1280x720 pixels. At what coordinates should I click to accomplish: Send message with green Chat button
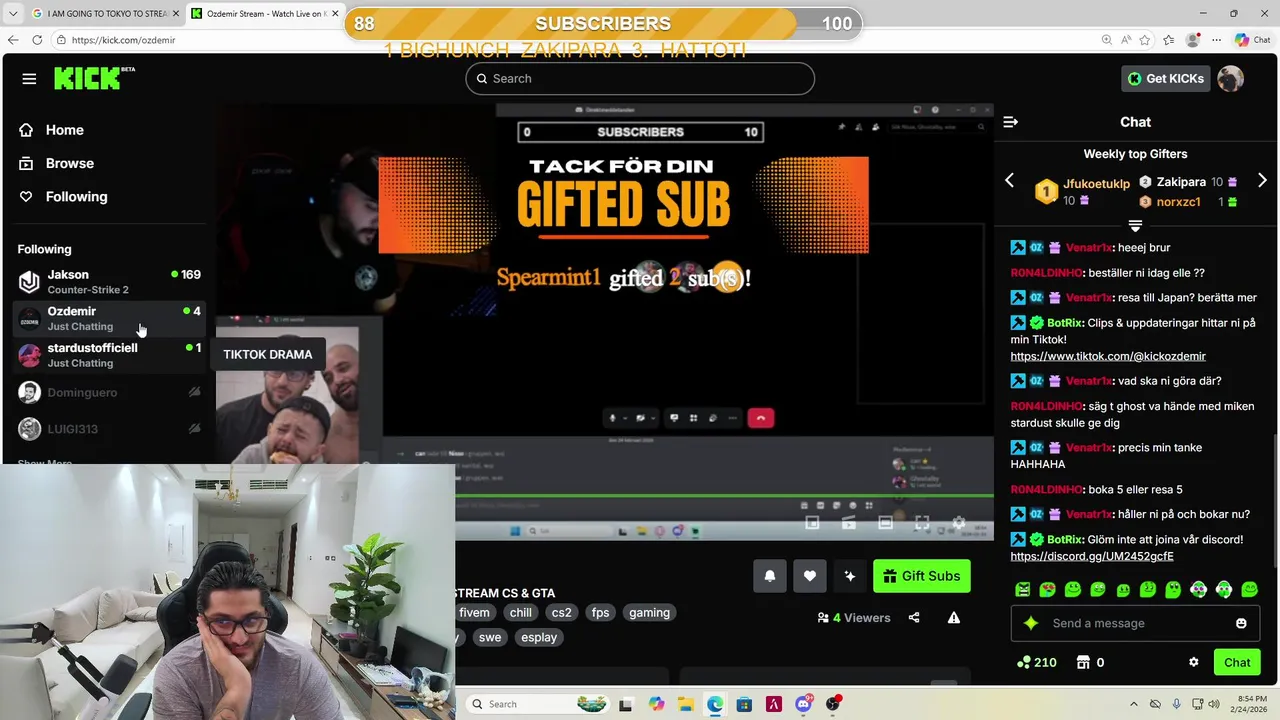click(x=1237, y=662)
